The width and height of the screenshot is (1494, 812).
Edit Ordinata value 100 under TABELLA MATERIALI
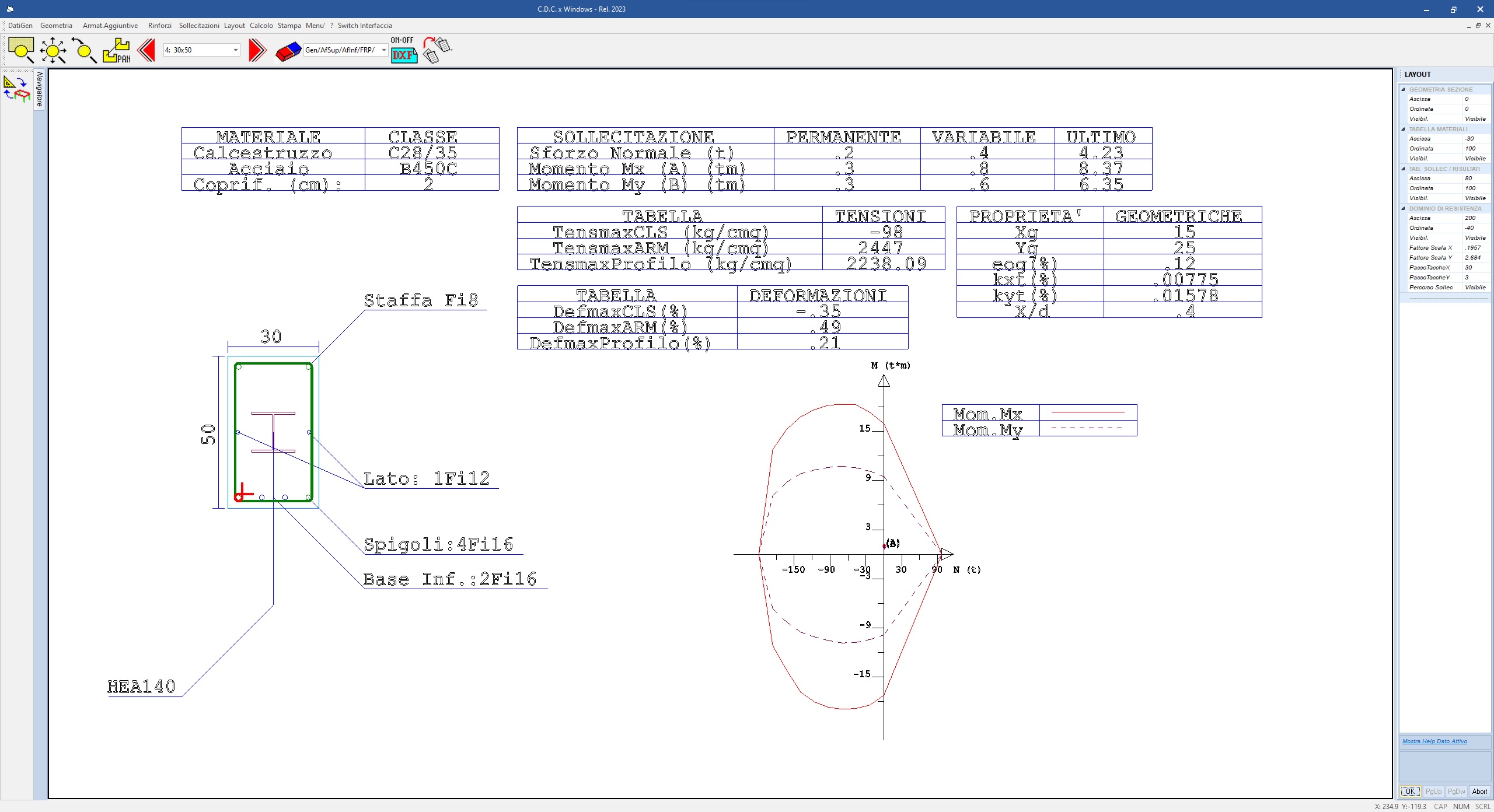1476,149
